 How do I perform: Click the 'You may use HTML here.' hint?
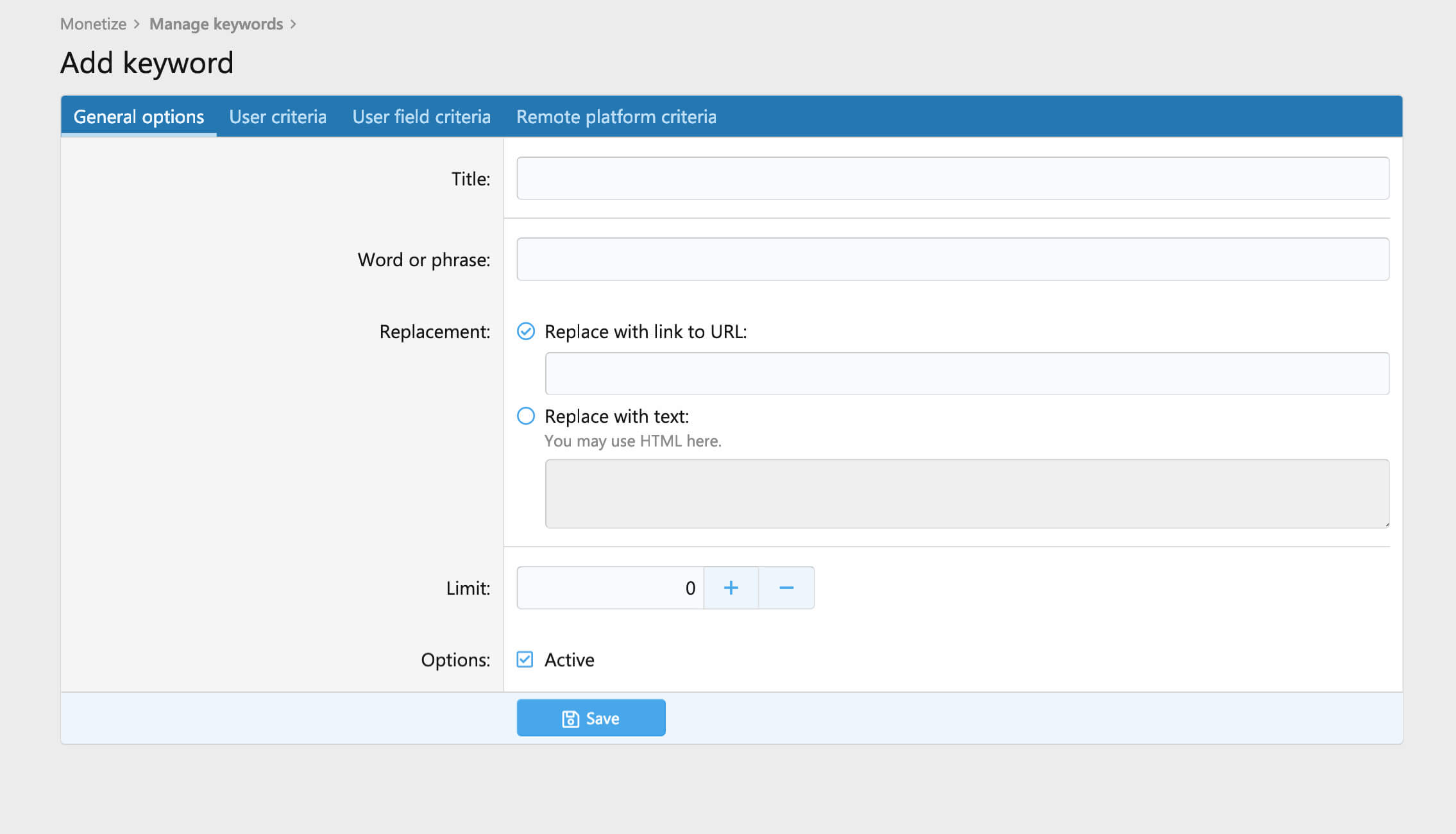coord(632,441)
